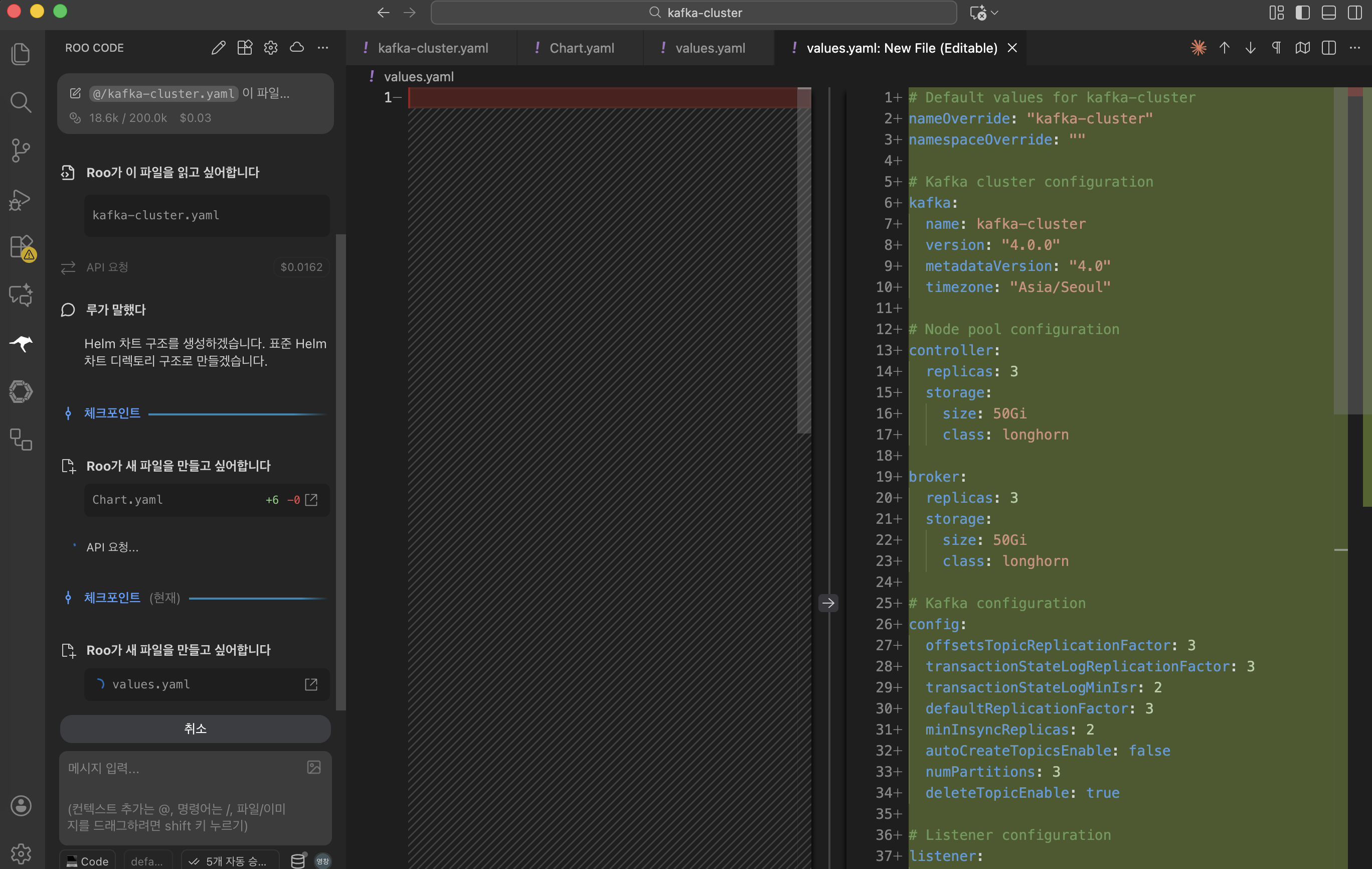1372x869 pixels.
Task: Open Roo Code settings gear in panel header
Action: coord(271,48)
